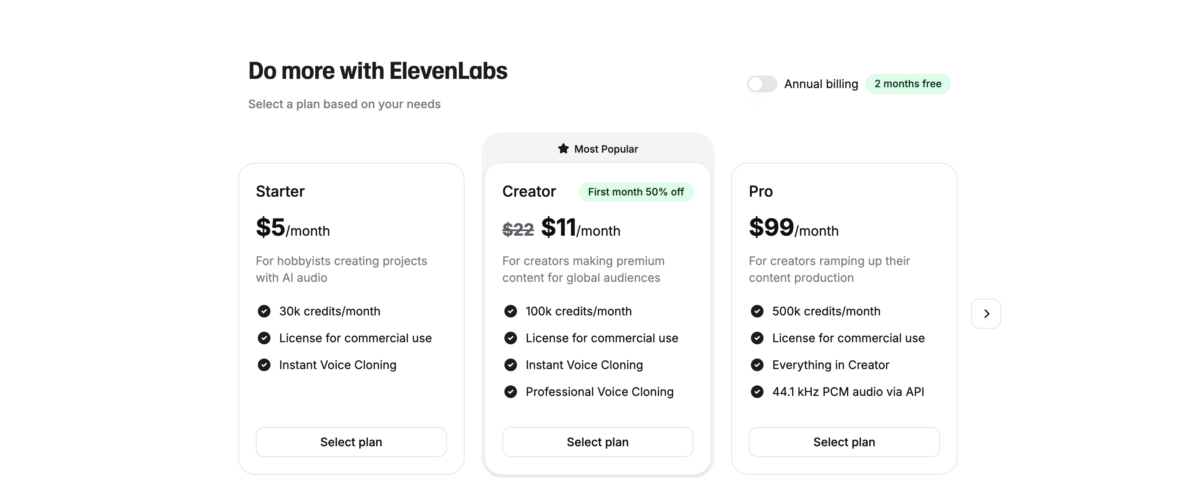Click the Pro plan $99/month price
The width and height of the screenshot is (1200, 489).
[794, 228]
